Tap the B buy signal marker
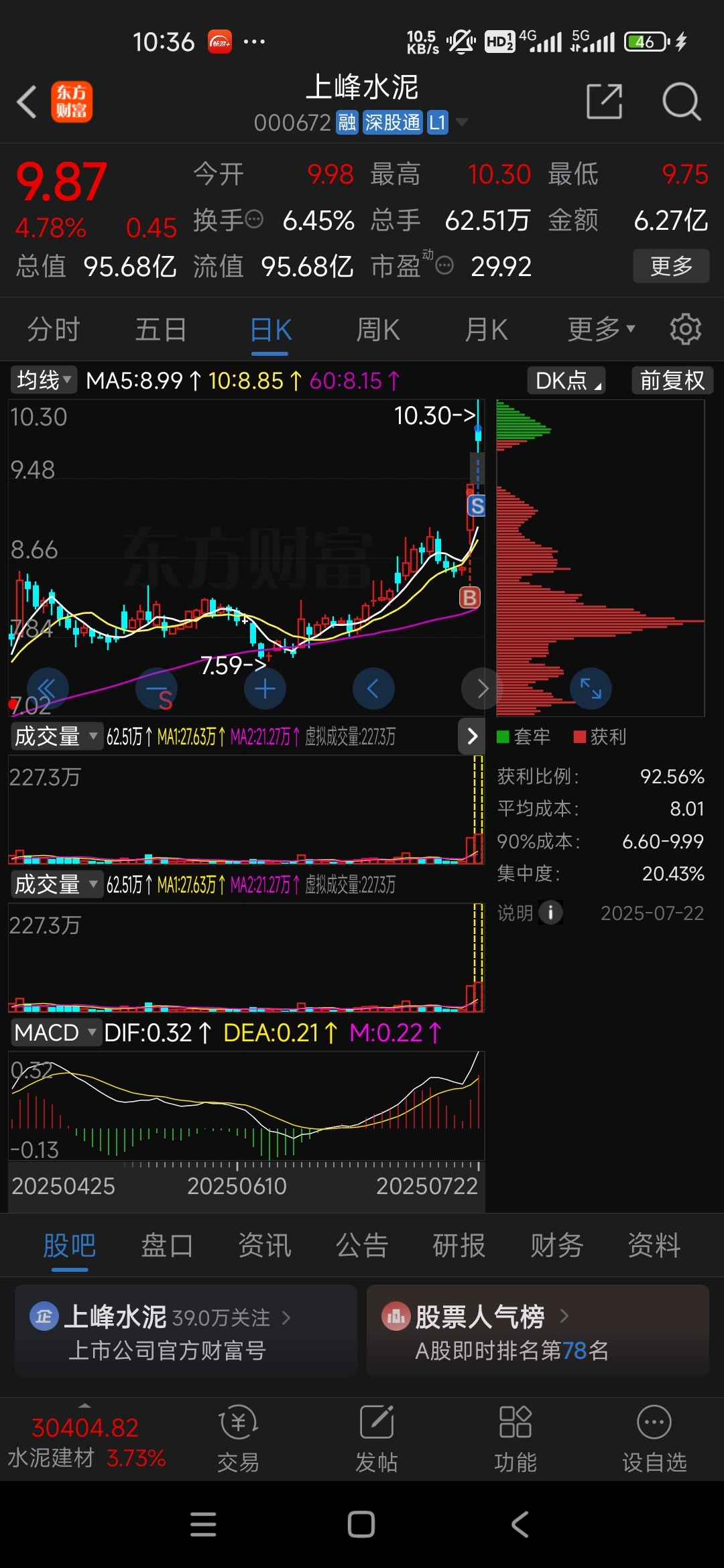This screenshot has height=1568, width=724. tap(469, 597)
